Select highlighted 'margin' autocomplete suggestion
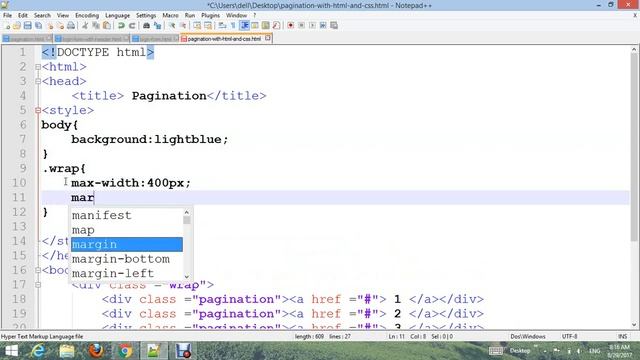The image size is (640, 360). coord(127,244)
